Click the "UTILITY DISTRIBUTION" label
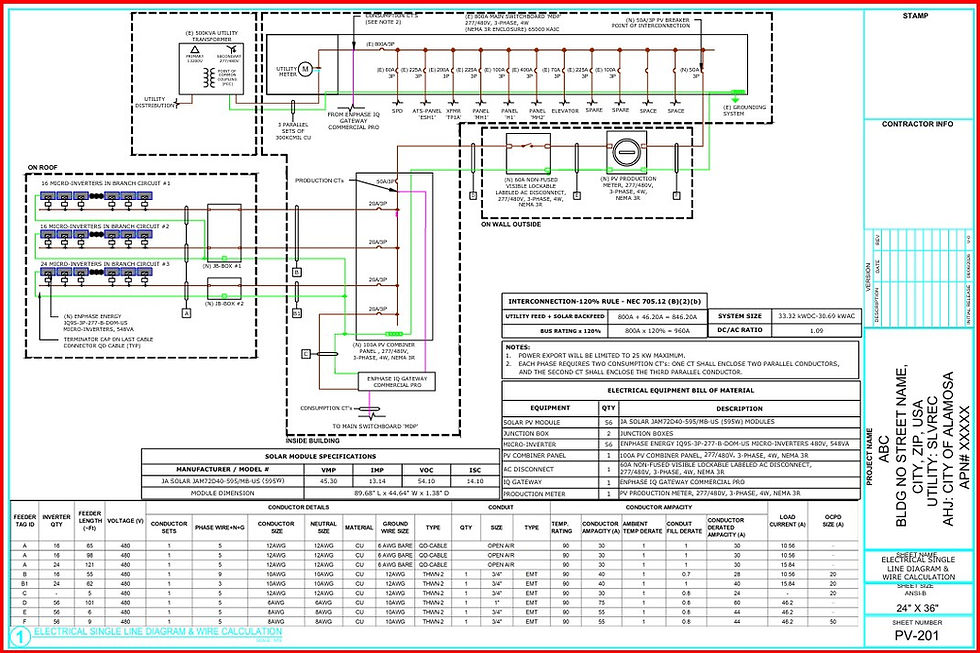The height and width of the screenshot is (653, 980). pyautogui.click(x=155, y=102)
